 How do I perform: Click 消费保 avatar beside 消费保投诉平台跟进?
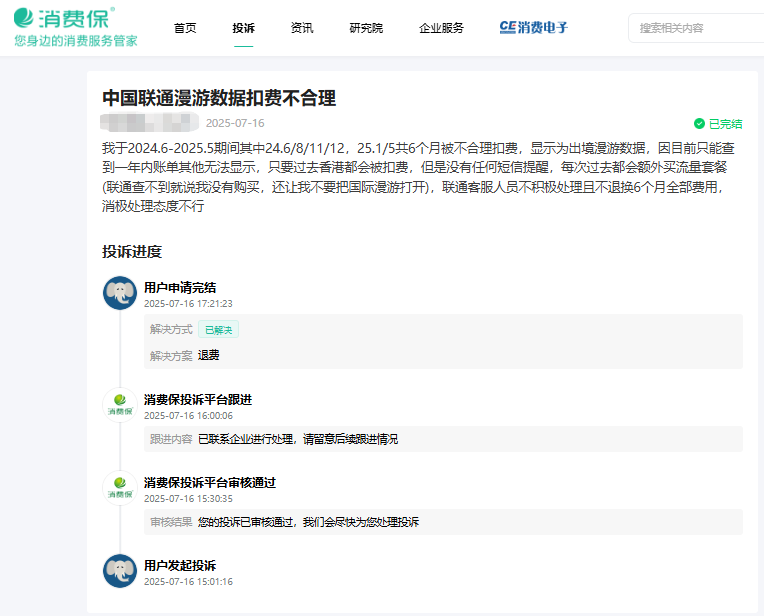(120, 405)
